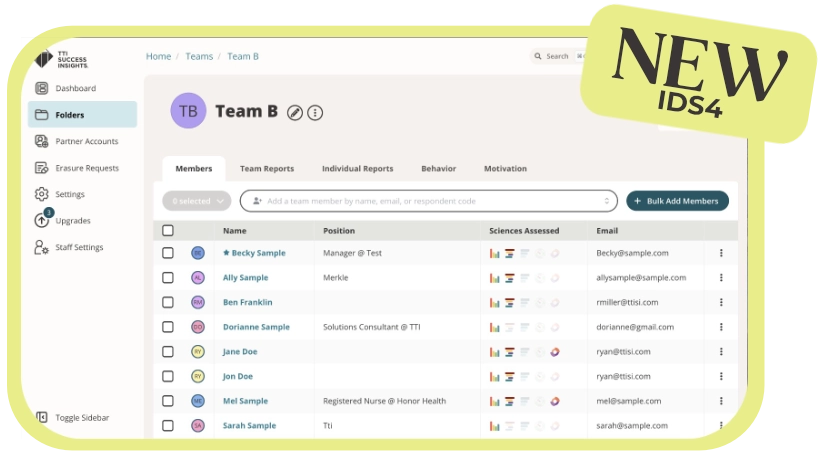Open row menu for Dorianne Sample

point(721,327)
